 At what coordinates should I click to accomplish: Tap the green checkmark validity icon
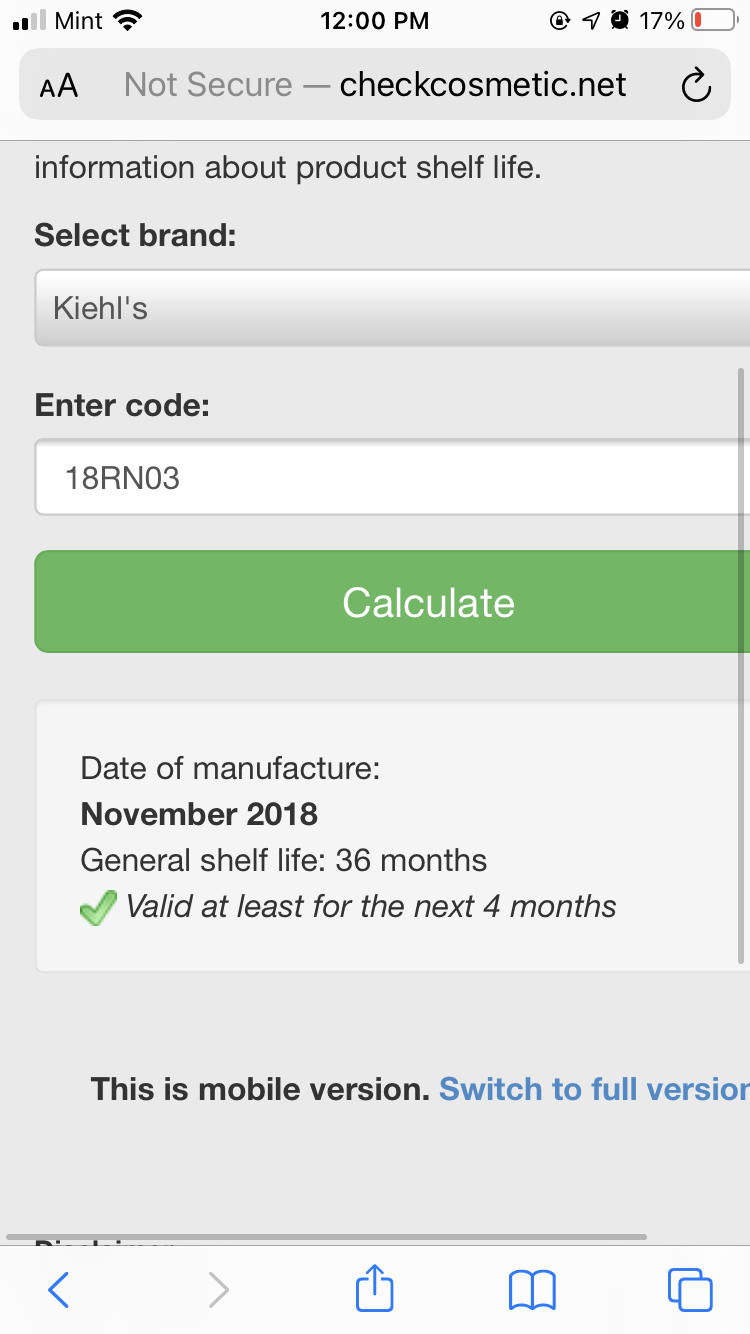98,908
